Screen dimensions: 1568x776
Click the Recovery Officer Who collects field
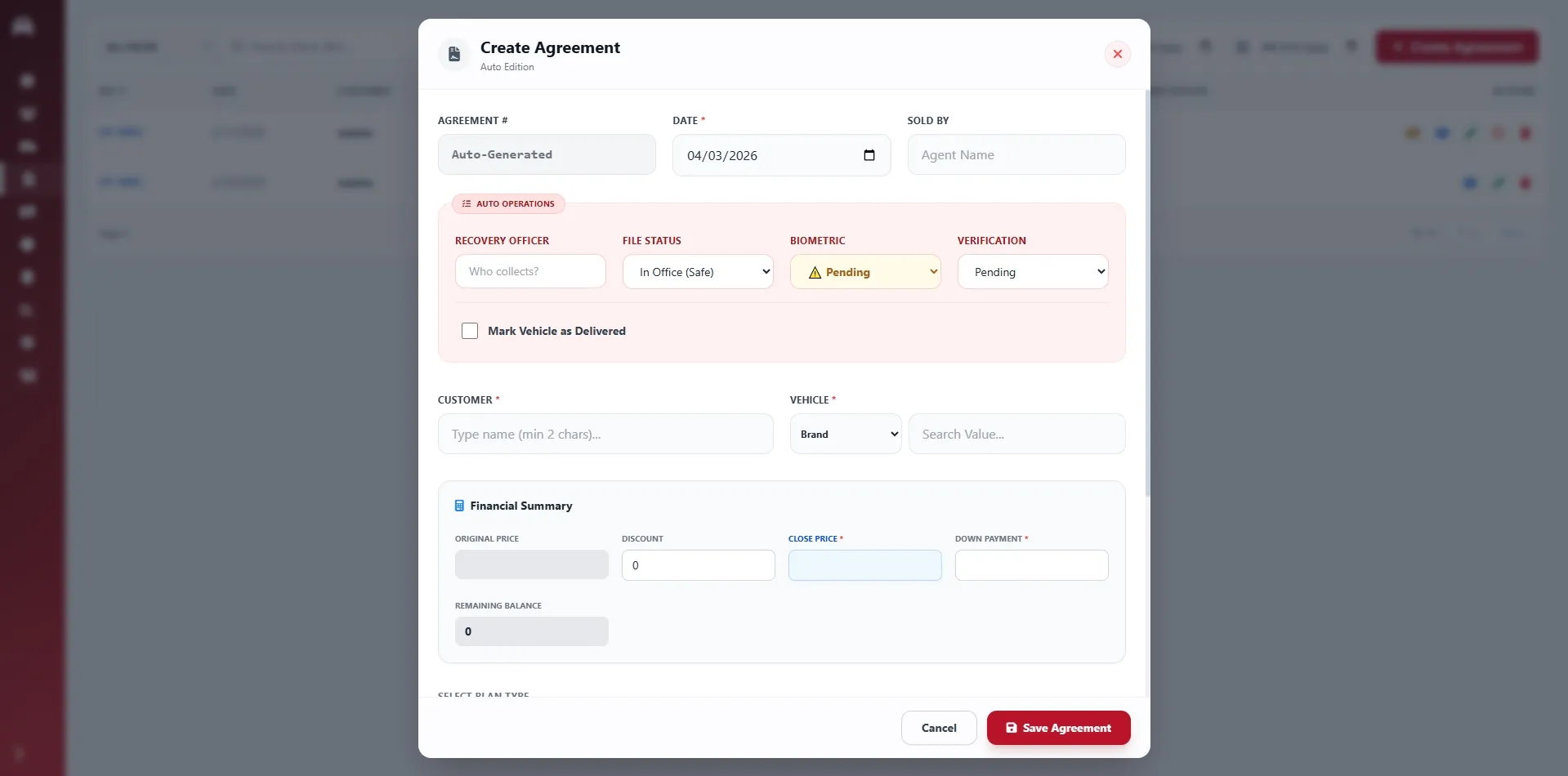pyautogui.click(x=530, y=271)
